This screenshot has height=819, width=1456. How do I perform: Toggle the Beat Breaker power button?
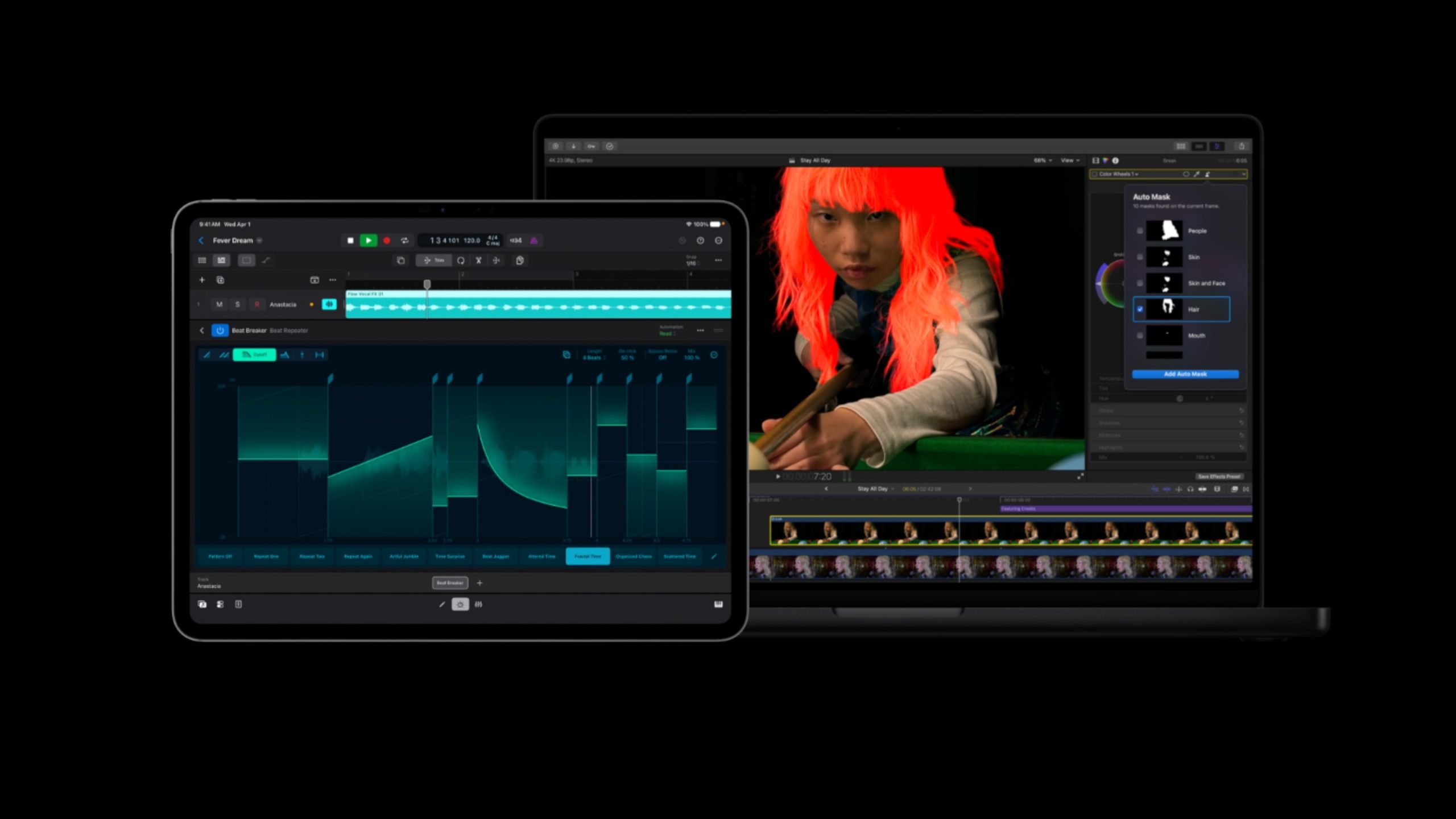point(220,330)
